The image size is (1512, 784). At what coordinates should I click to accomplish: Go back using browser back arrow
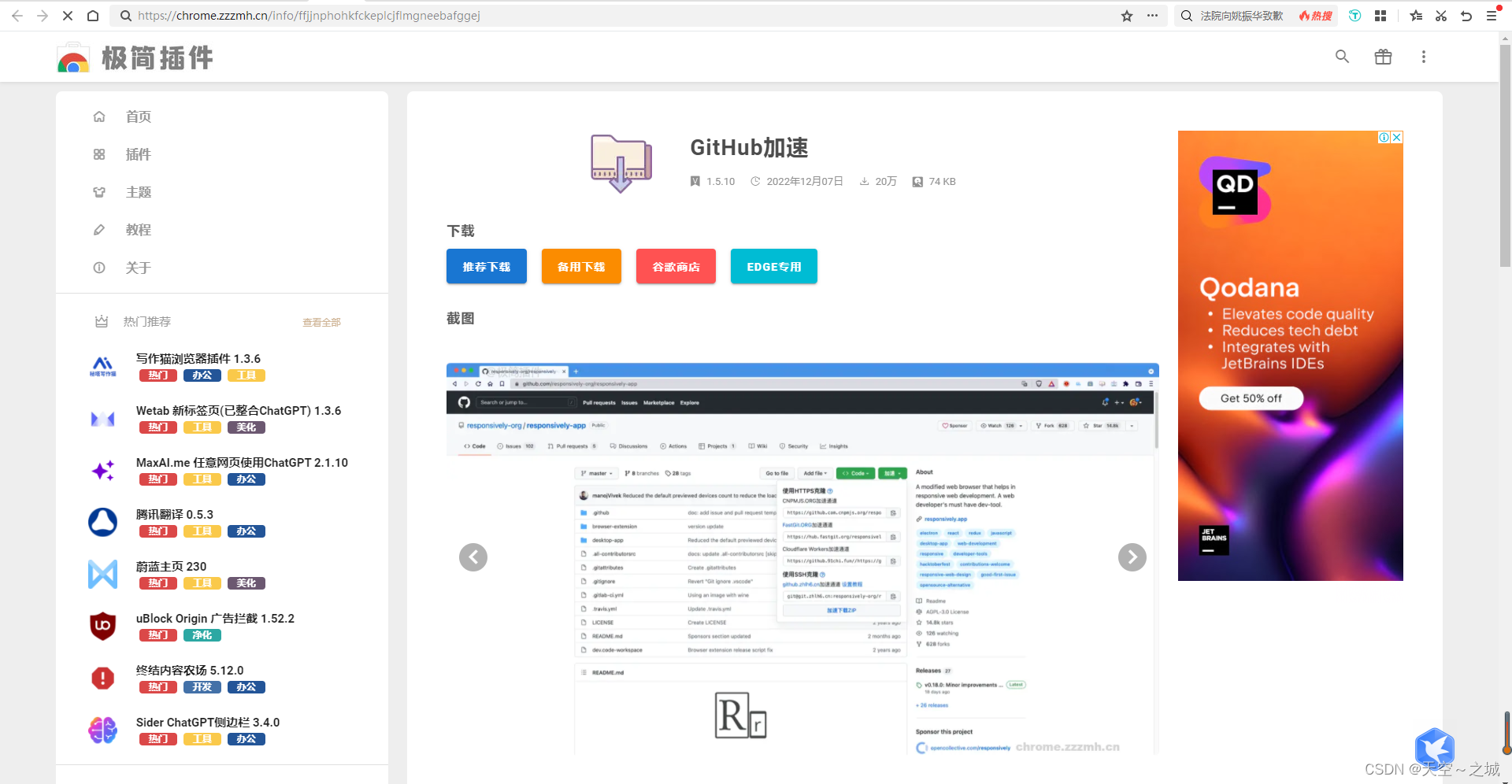click(17, 16)
